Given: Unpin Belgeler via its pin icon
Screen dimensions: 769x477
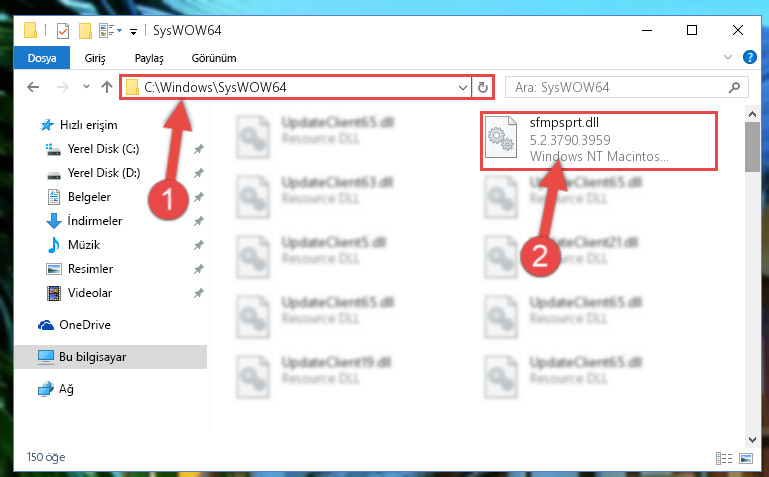Looking at the screenshot, I should click(x=198, y=197).
